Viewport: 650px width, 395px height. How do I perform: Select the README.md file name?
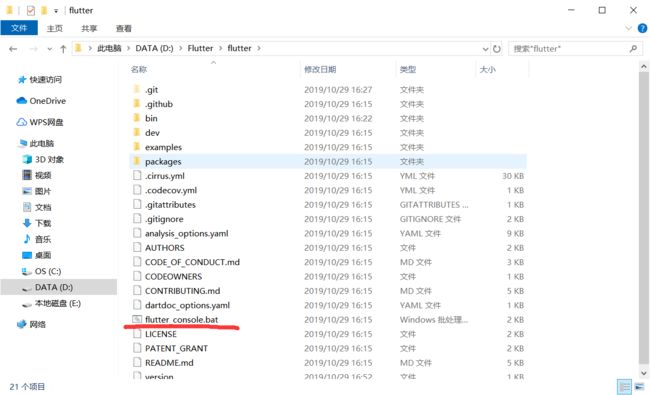point(169,363)
